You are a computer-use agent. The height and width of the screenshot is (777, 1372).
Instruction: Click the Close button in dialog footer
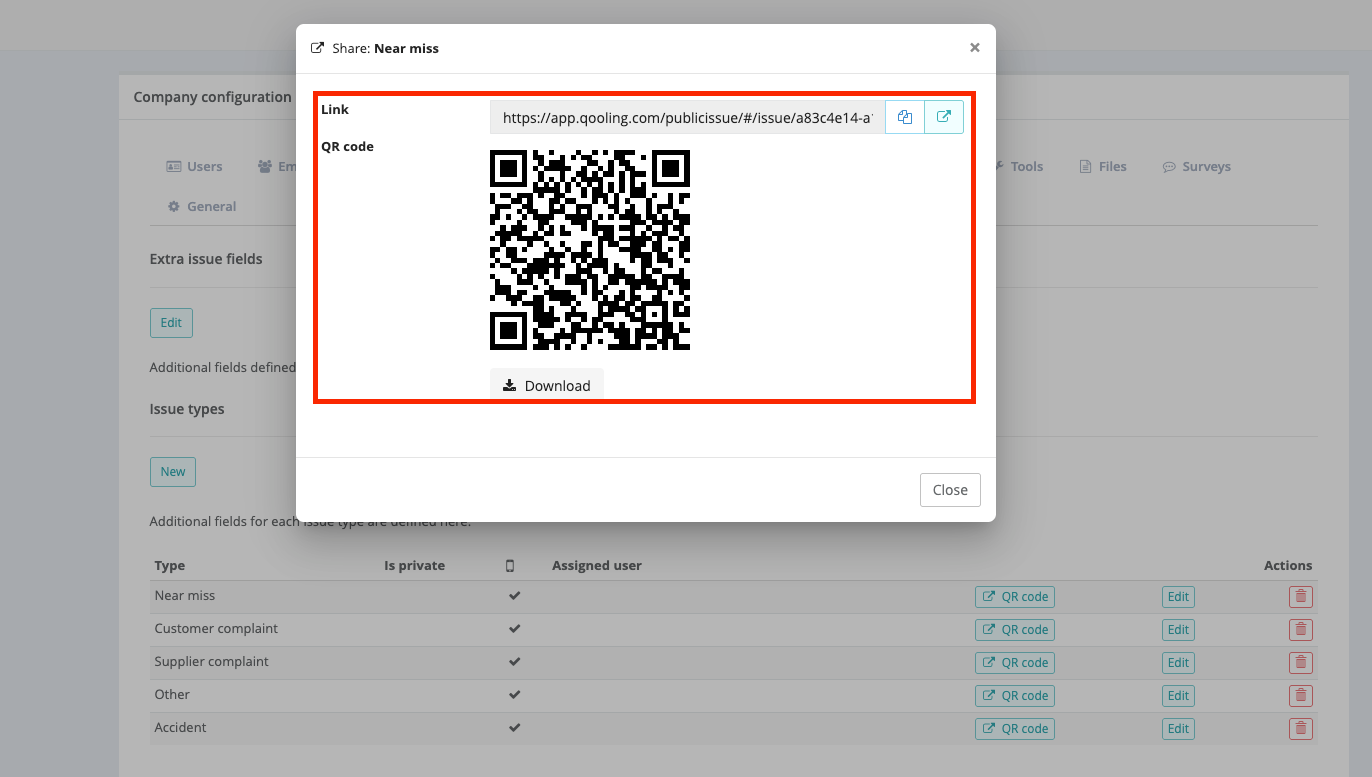click(950, 490)
